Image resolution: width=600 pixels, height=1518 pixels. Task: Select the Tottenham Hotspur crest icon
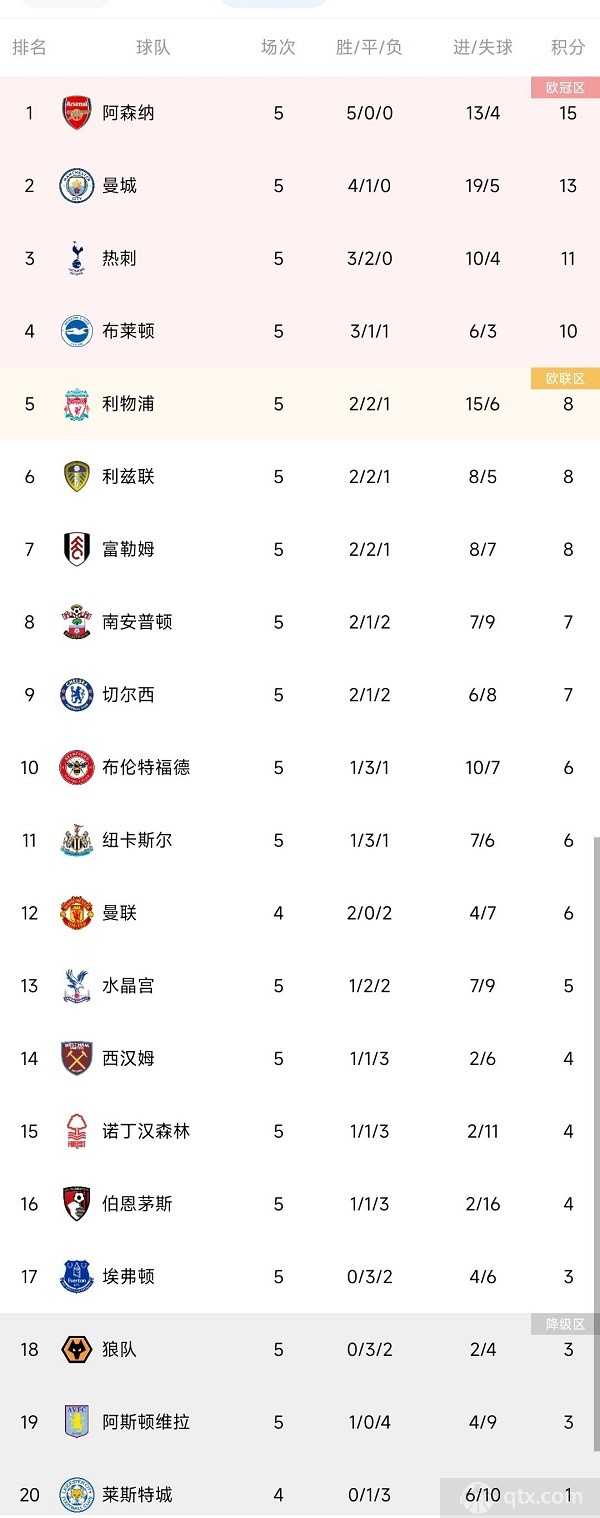[x=77, y=258]
